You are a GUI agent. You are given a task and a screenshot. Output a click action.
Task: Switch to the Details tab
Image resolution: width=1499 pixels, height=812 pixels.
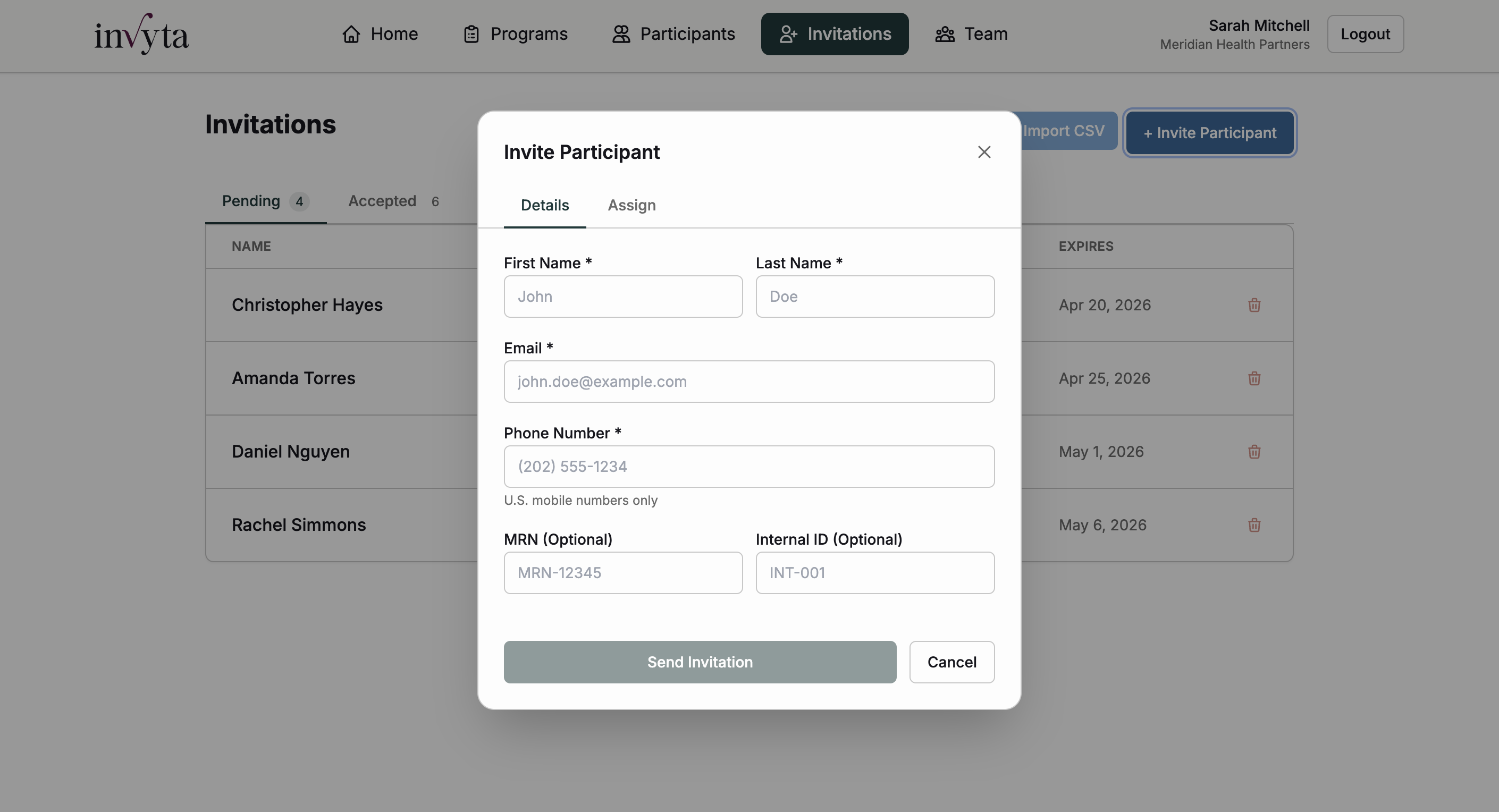click(545, 205)
